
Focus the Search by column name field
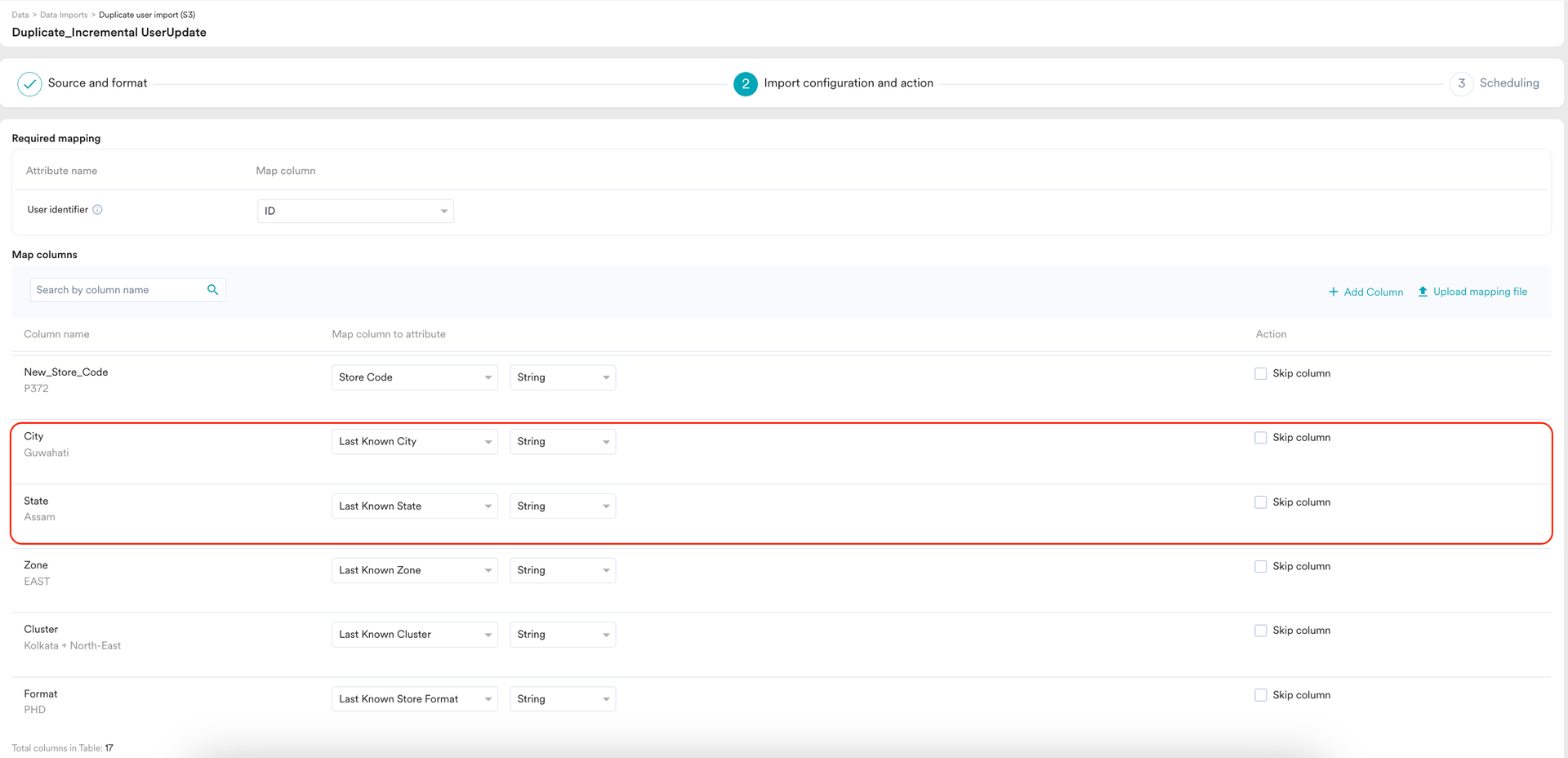(117, 290)
